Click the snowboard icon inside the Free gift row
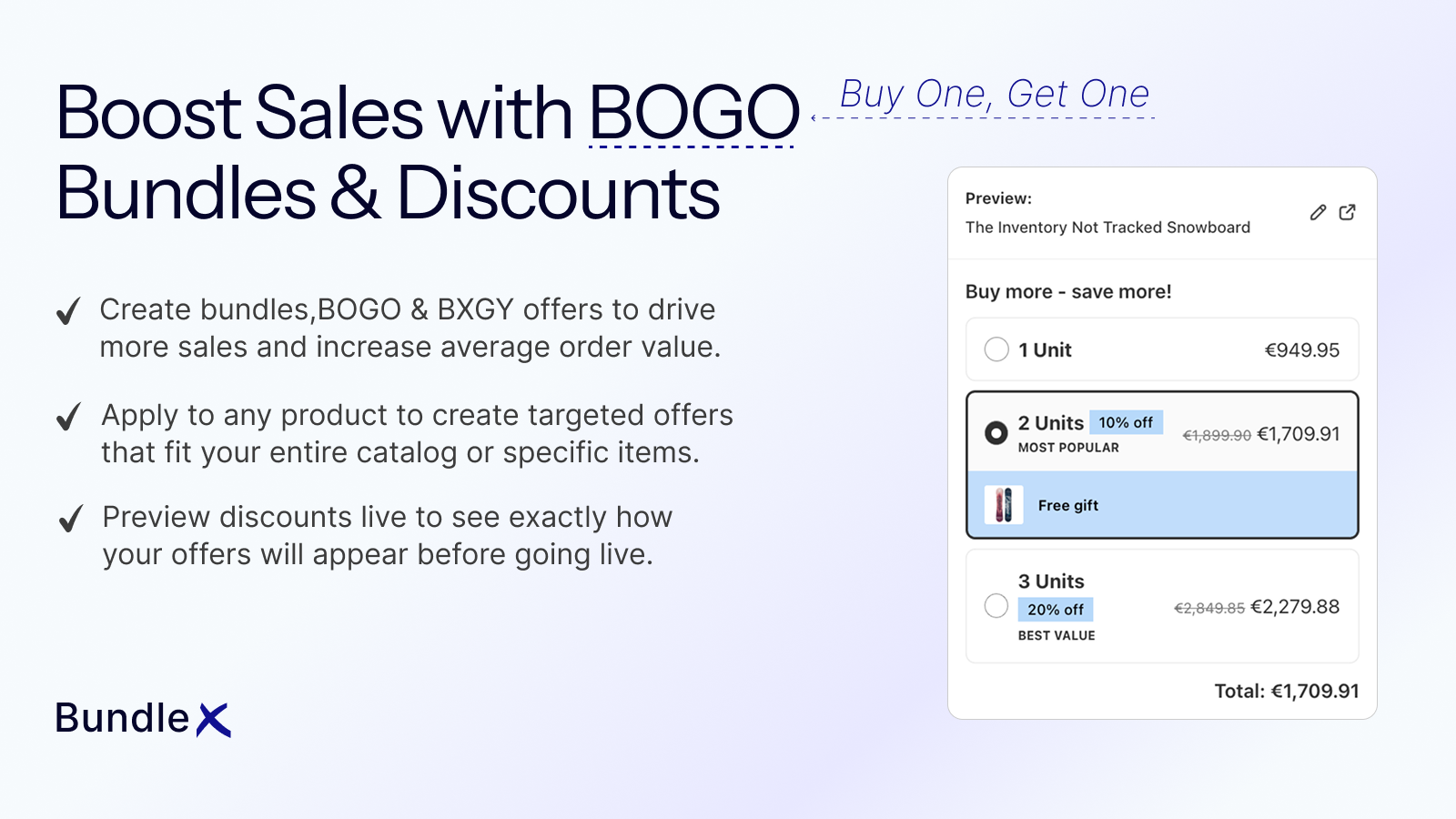Image resolution: width=1456 pixels, height=819 pixels. click(1004, 505)
